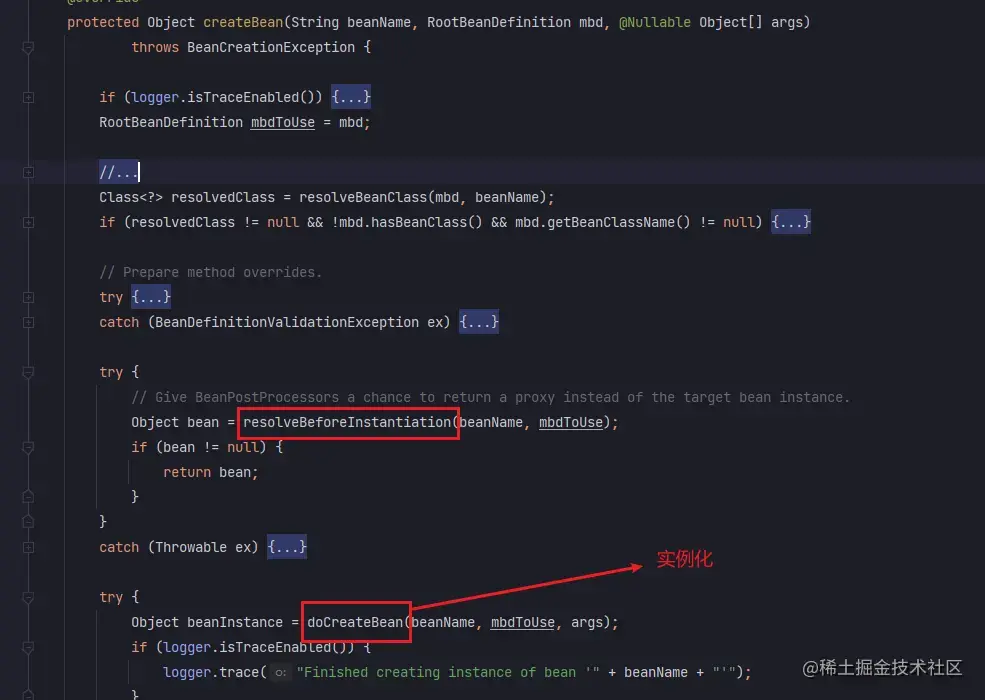Viewport: 985px width, 700px height.
Task: Expand the {...} placeholder after getBeanClassName() != null
Action: (791, 222)
